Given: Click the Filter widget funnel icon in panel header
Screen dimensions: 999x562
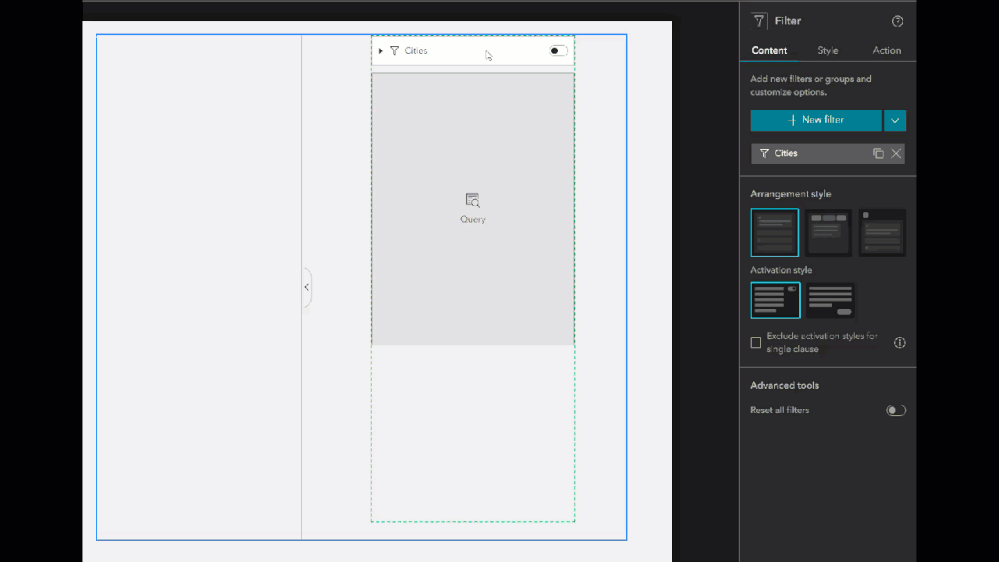Looking at the screenshot, I should tap(758, 21).
